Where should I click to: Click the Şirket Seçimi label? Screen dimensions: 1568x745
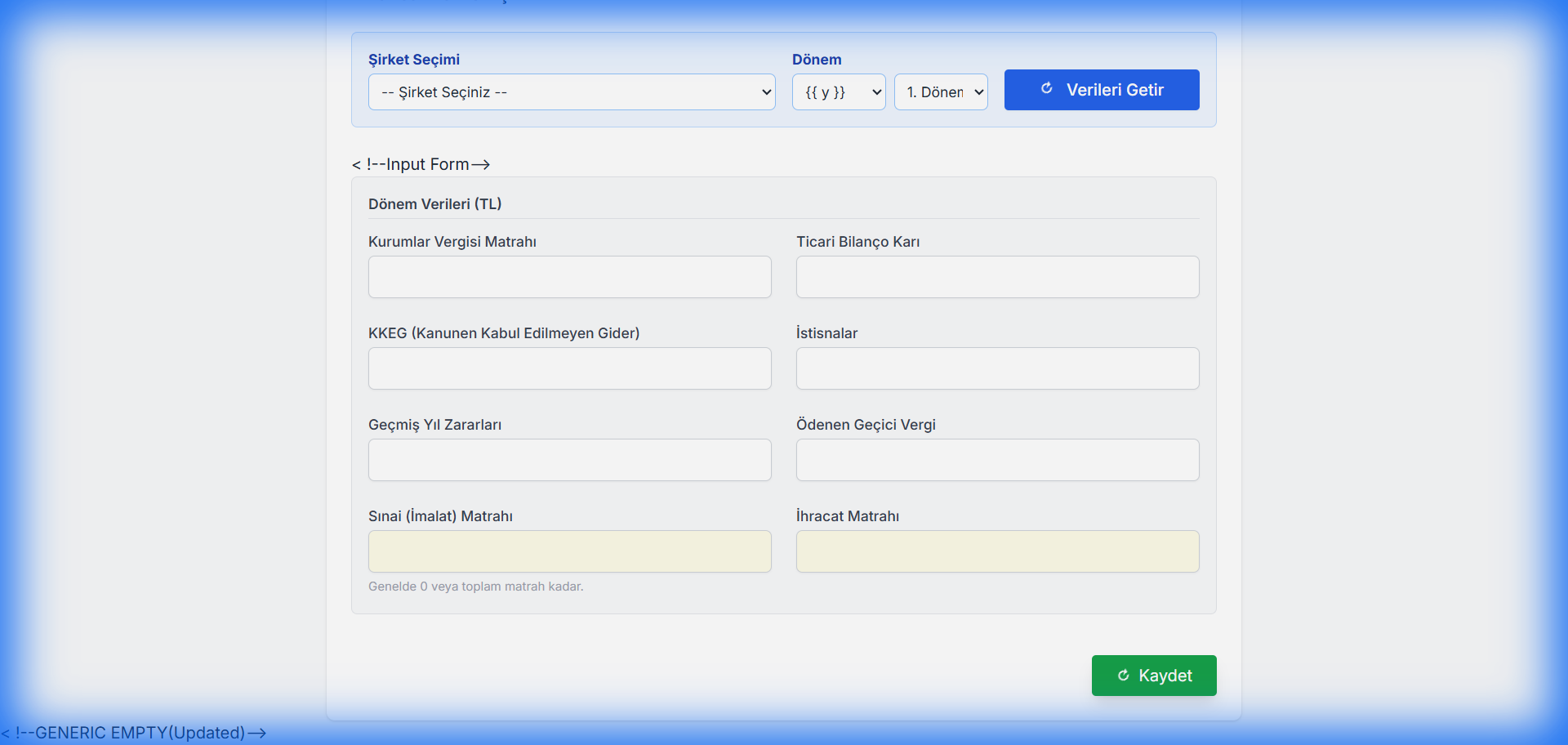(x=413, y=60)
